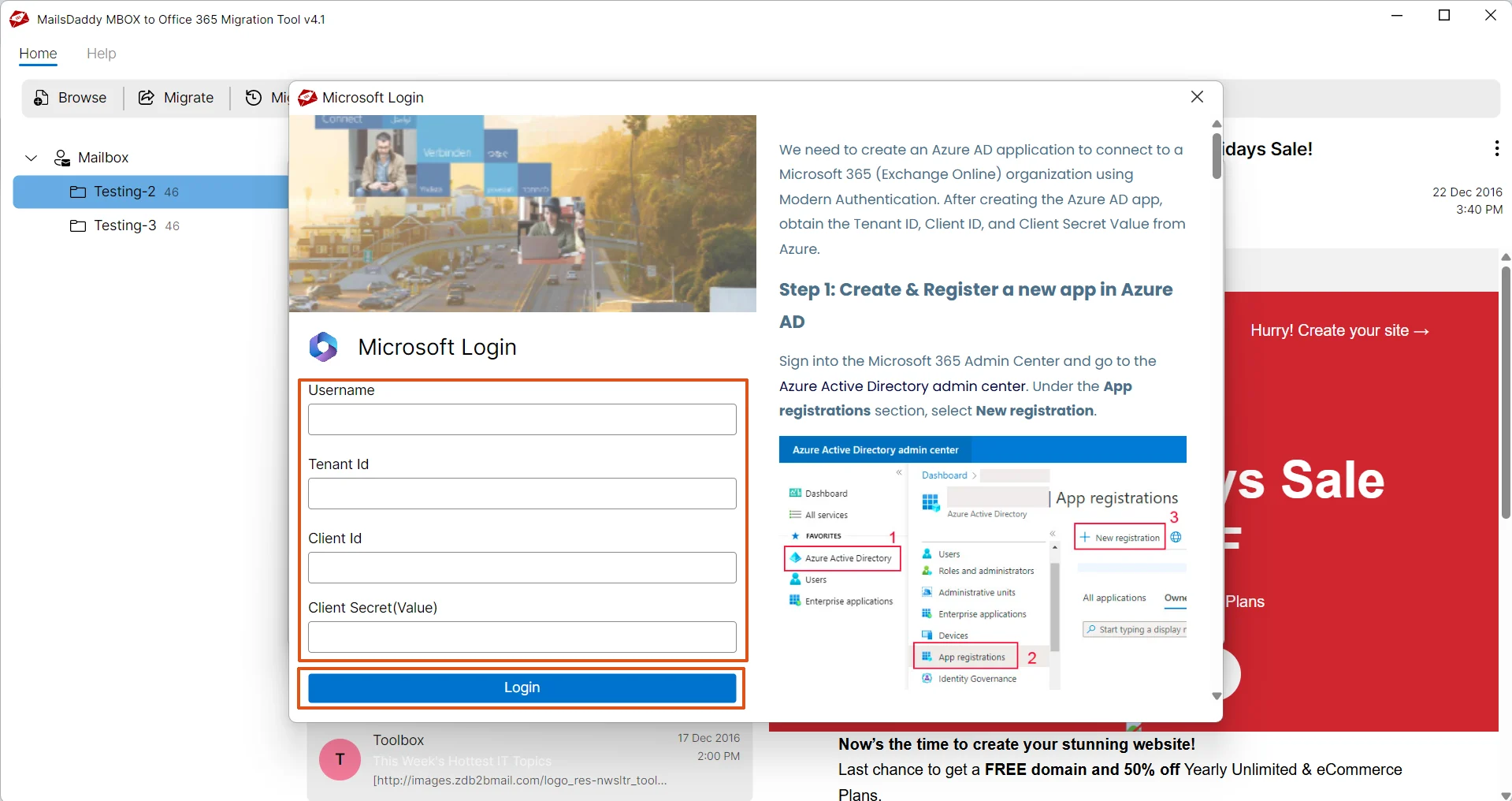The height and width of the screenshot is (801, 1512).
Task: Click the migration history clock icon
Action: [253, 97]
